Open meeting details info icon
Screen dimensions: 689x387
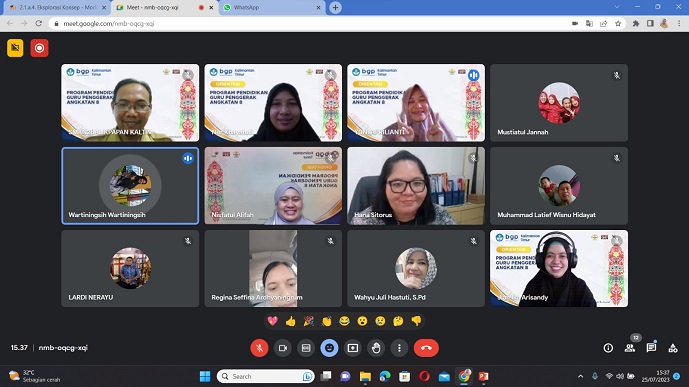tap(608, 348)
